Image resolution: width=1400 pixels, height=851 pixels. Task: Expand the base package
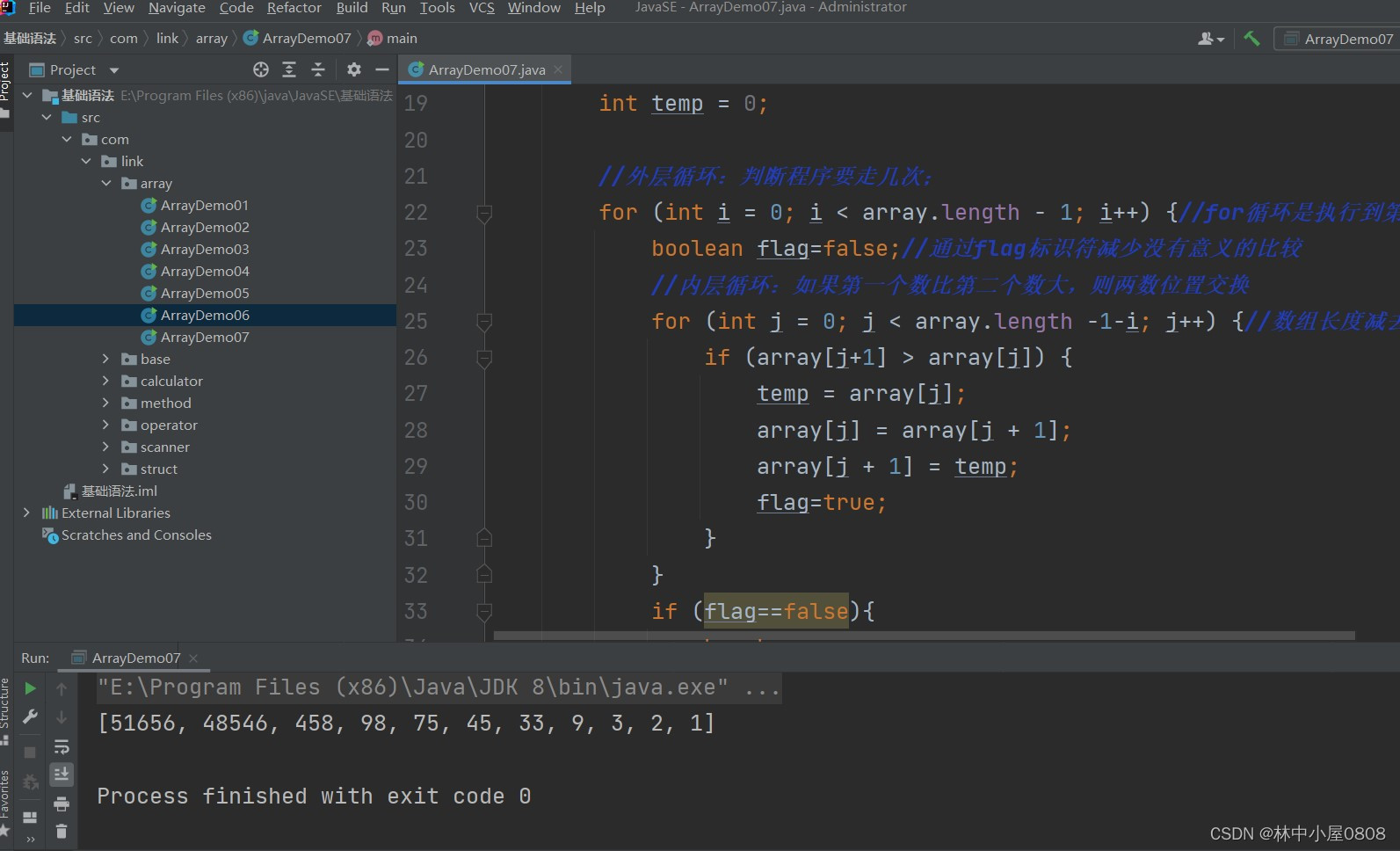coord(105,359)
